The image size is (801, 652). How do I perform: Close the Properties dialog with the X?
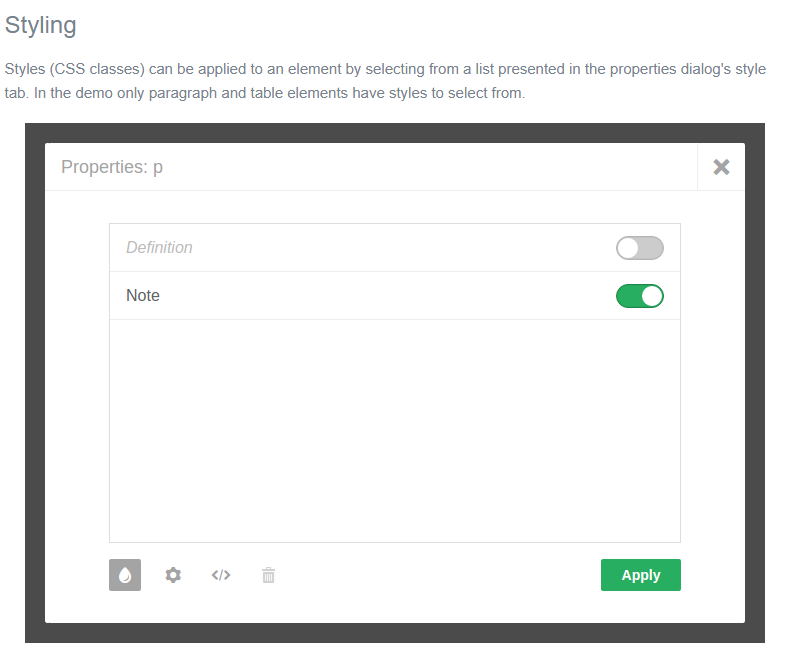tap(721, 167)
